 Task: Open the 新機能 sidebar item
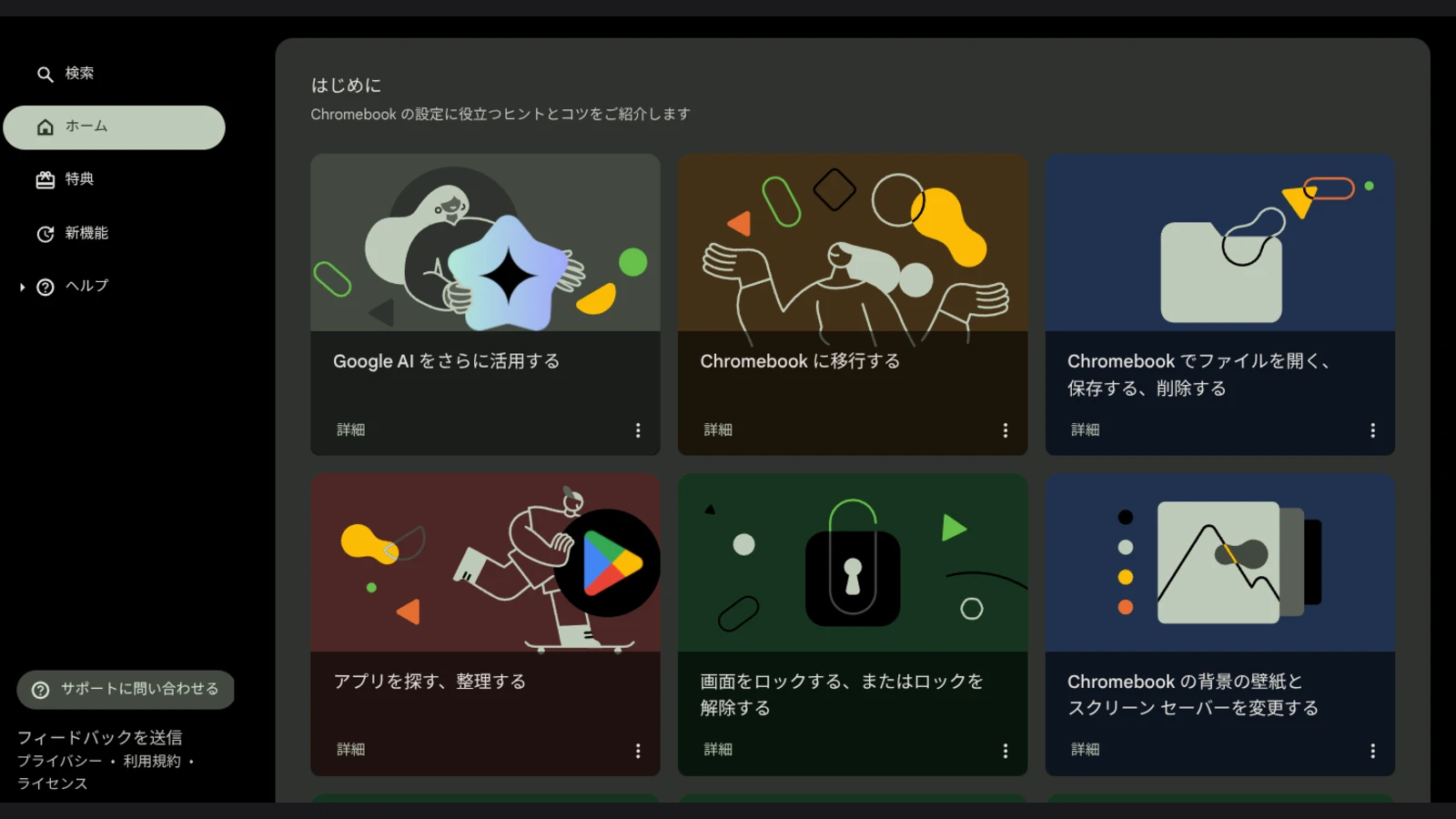[114, 234]
